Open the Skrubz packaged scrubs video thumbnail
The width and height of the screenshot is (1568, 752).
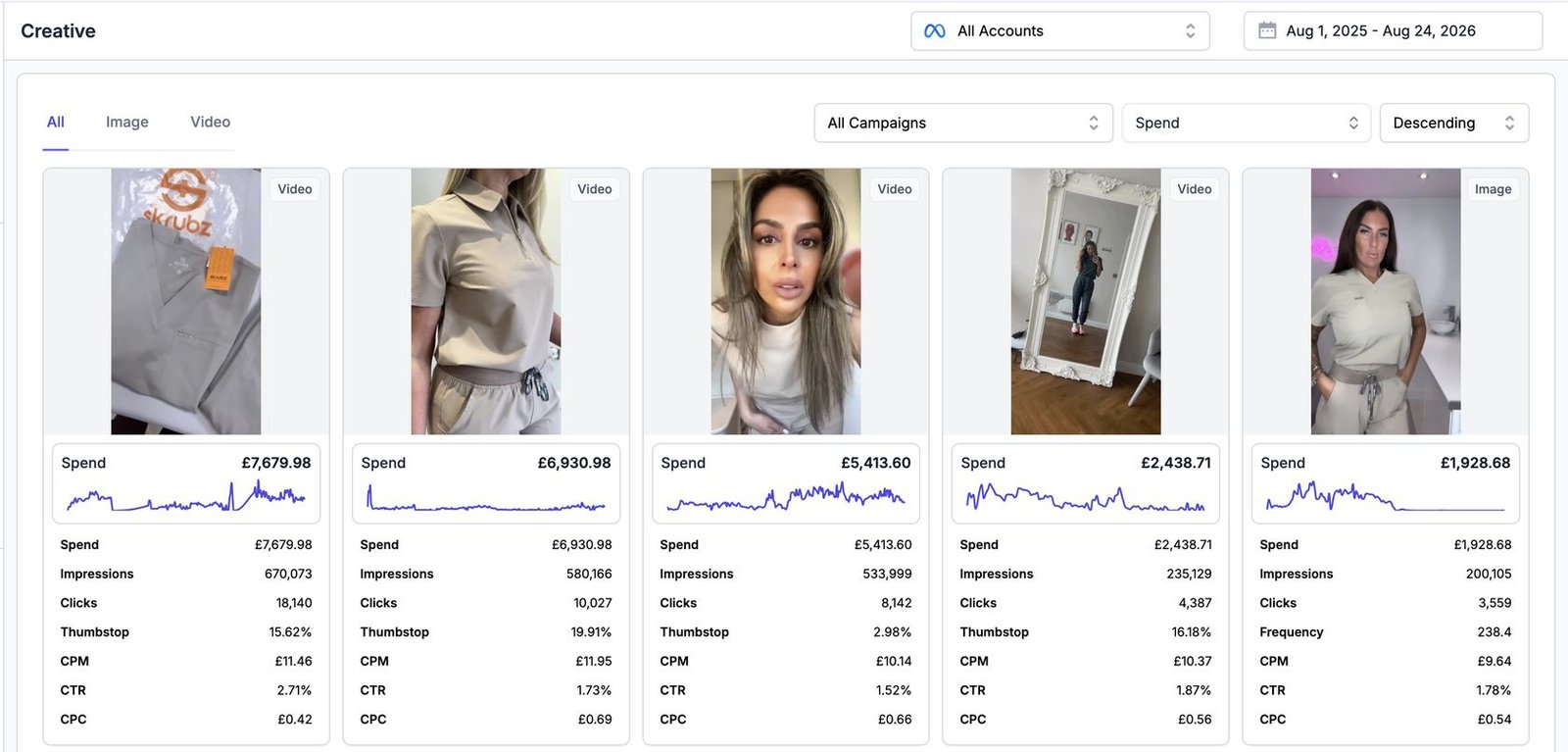coord(186,301)
